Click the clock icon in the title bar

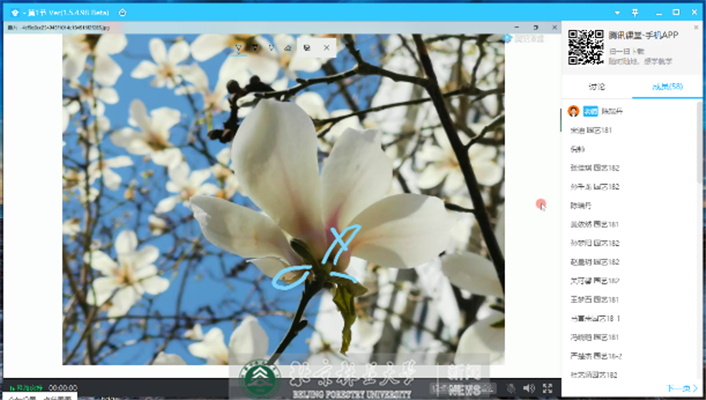coord(122,13)
